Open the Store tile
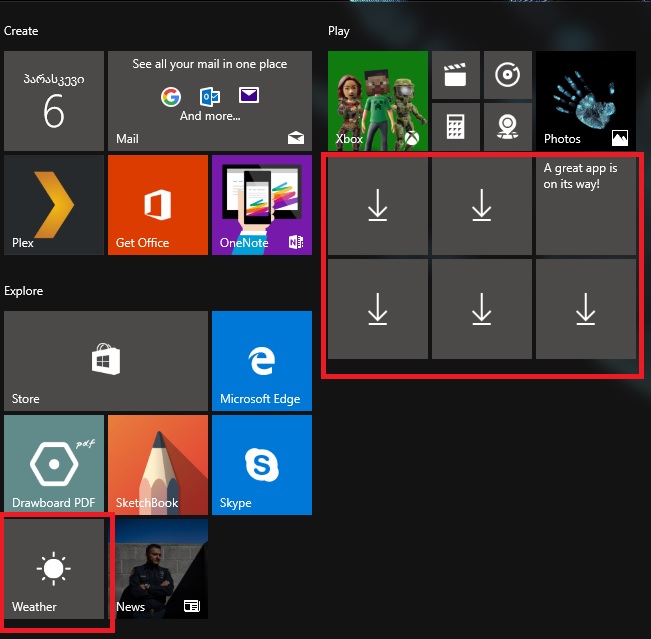The image size is (651, 639). pos(106,360)
